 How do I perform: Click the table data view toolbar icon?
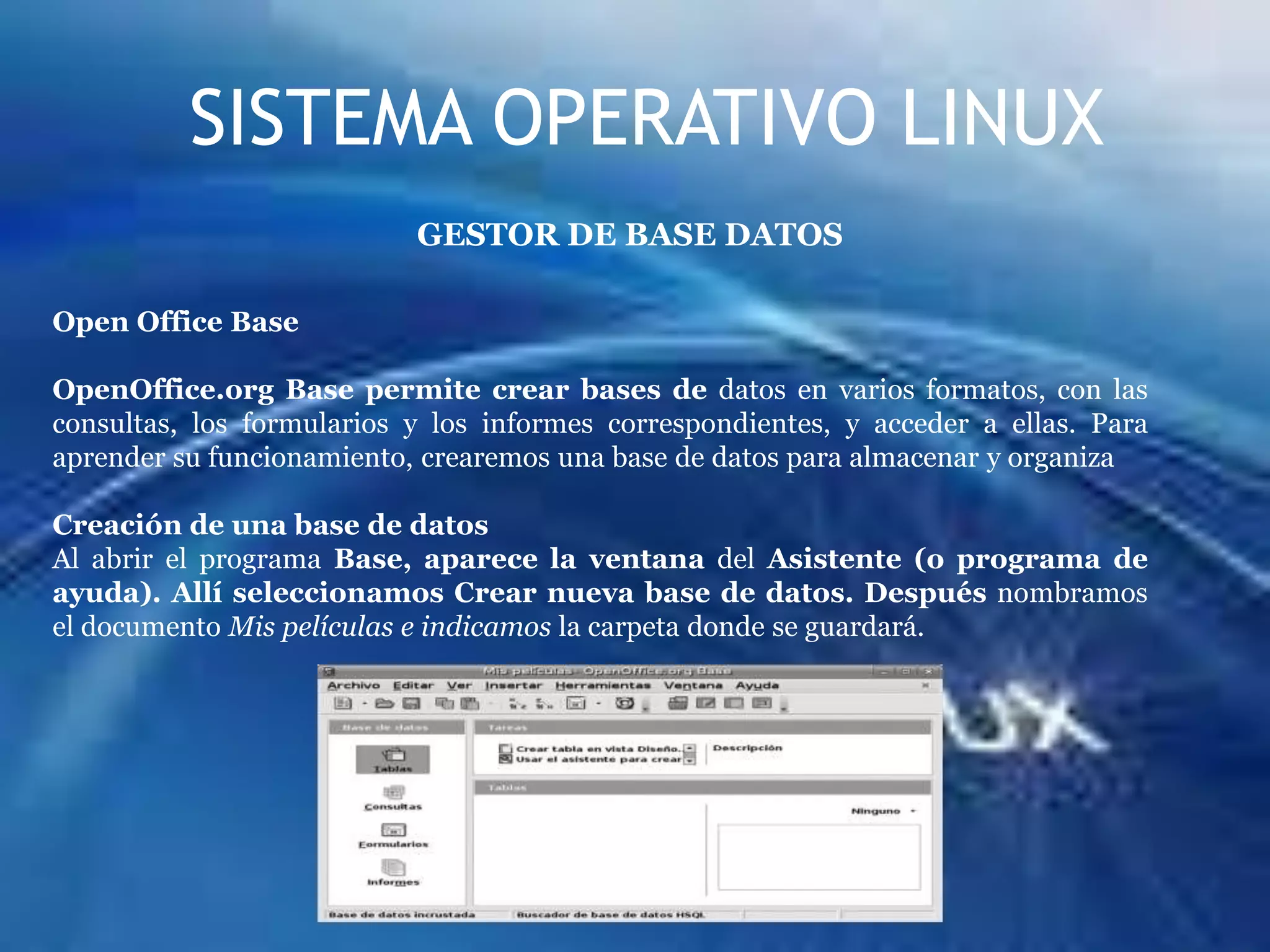pos(677,703)
